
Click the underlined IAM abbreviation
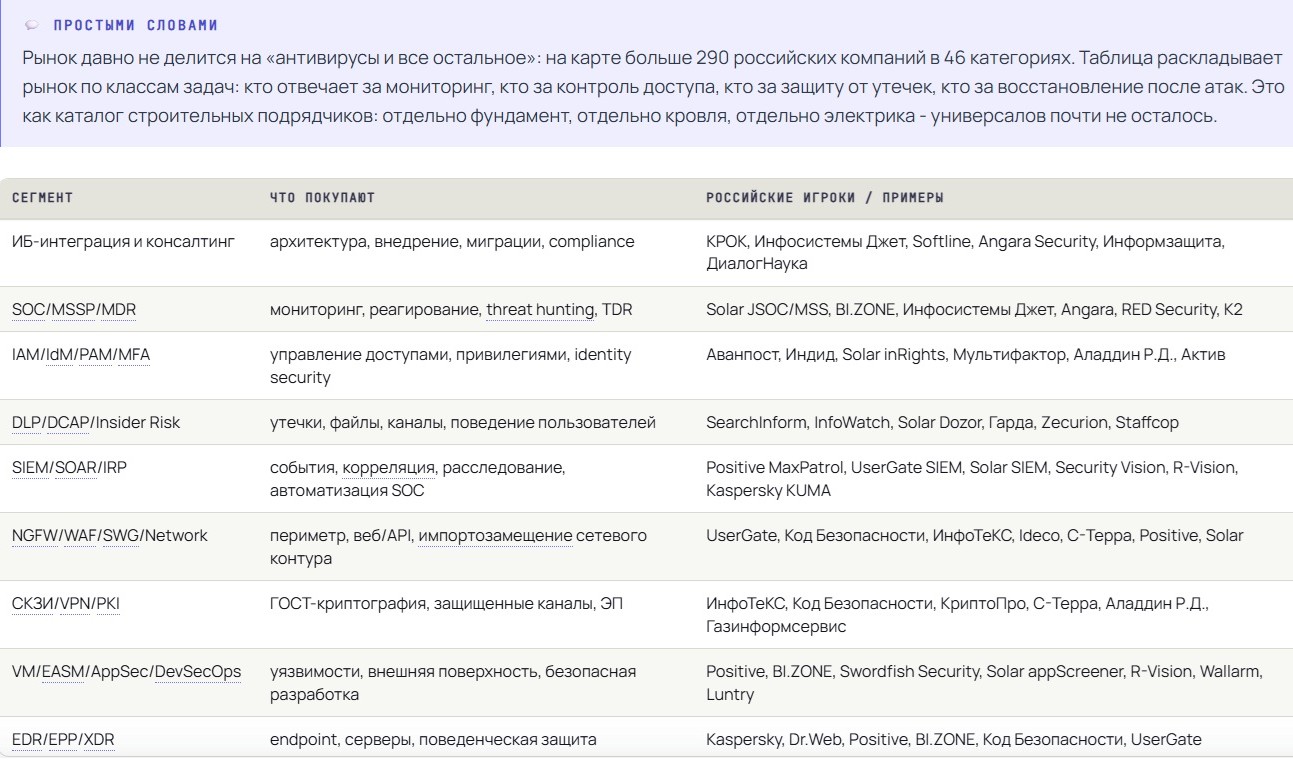(x=26, y=355)
